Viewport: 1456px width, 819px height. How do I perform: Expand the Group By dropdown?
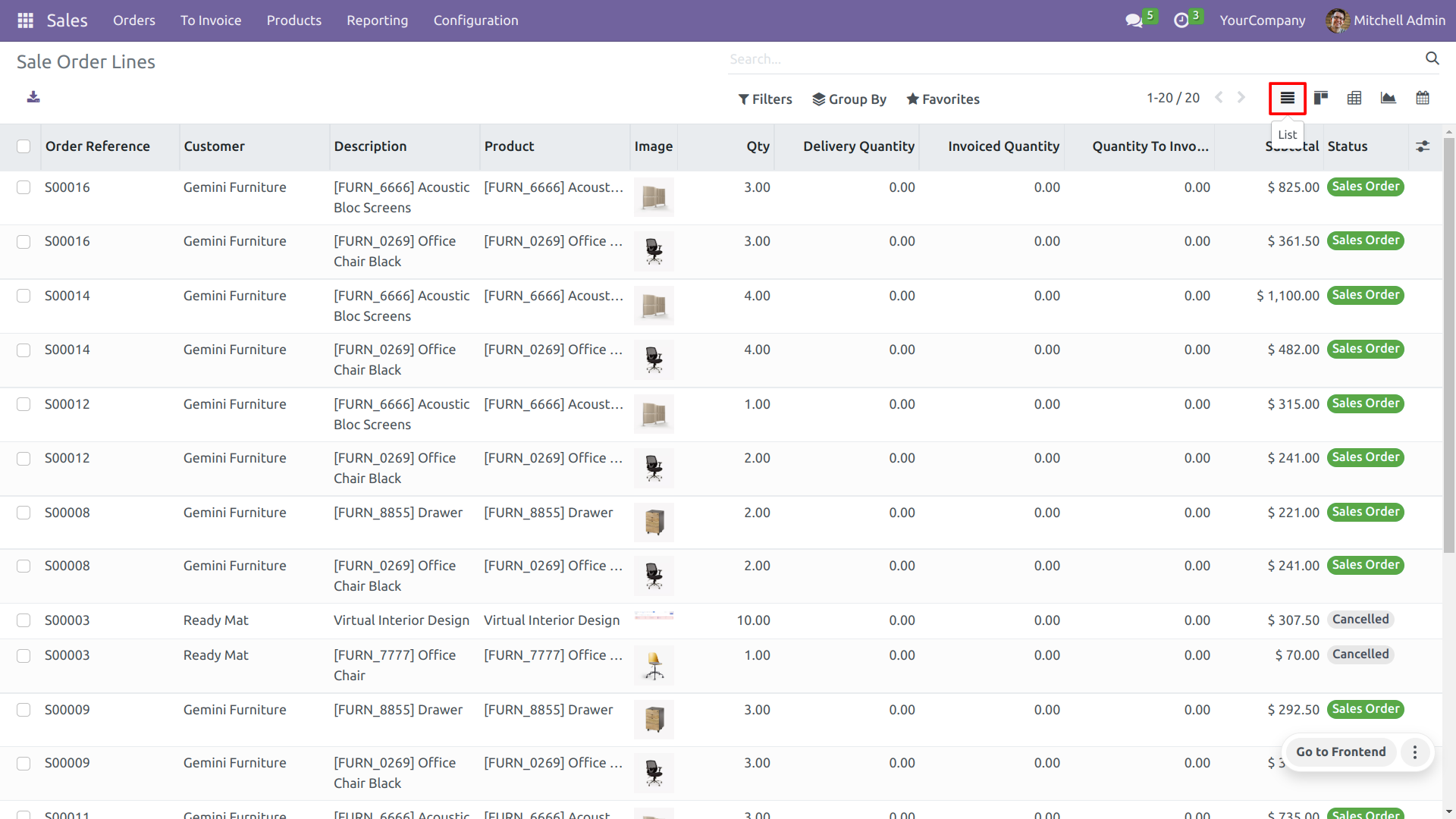pyautogui.click(x=849, y=99)
